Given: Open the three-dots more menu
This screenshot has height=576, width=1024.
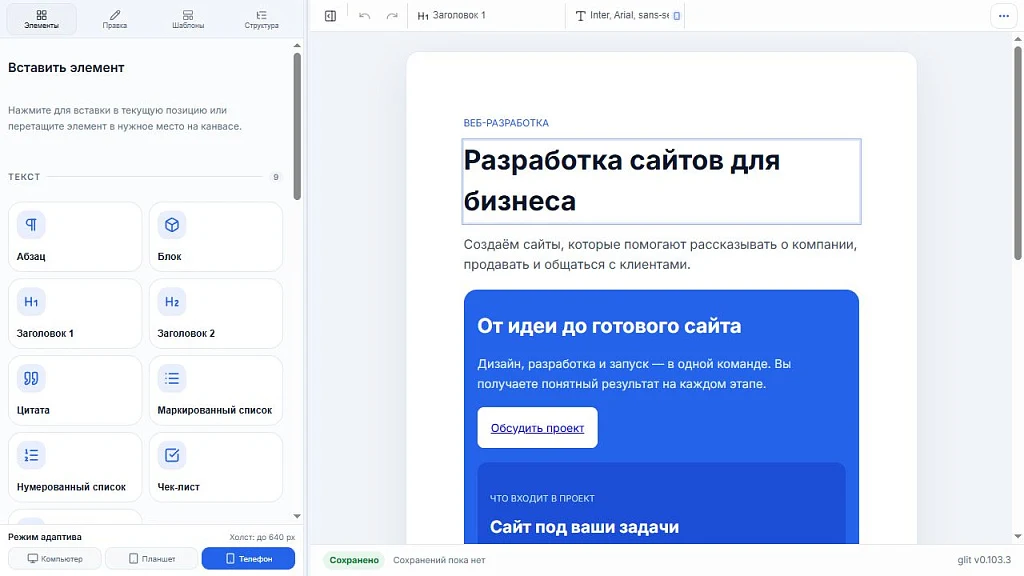Looking at the screenshot, I should coord(1004,16).
